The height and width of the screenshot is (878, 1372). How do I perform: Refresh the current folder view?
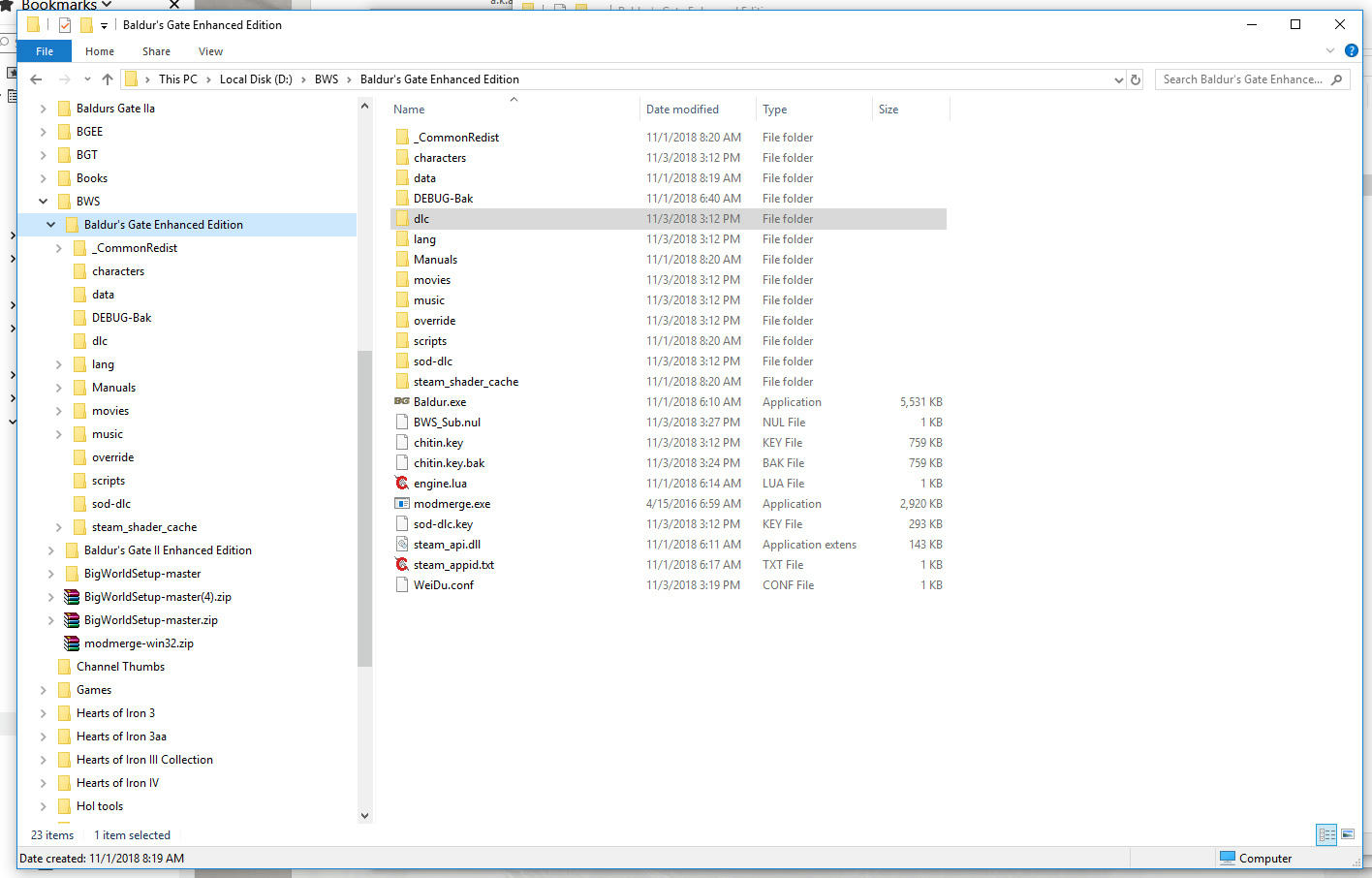pyautogui.click(x=1136, y=79)
